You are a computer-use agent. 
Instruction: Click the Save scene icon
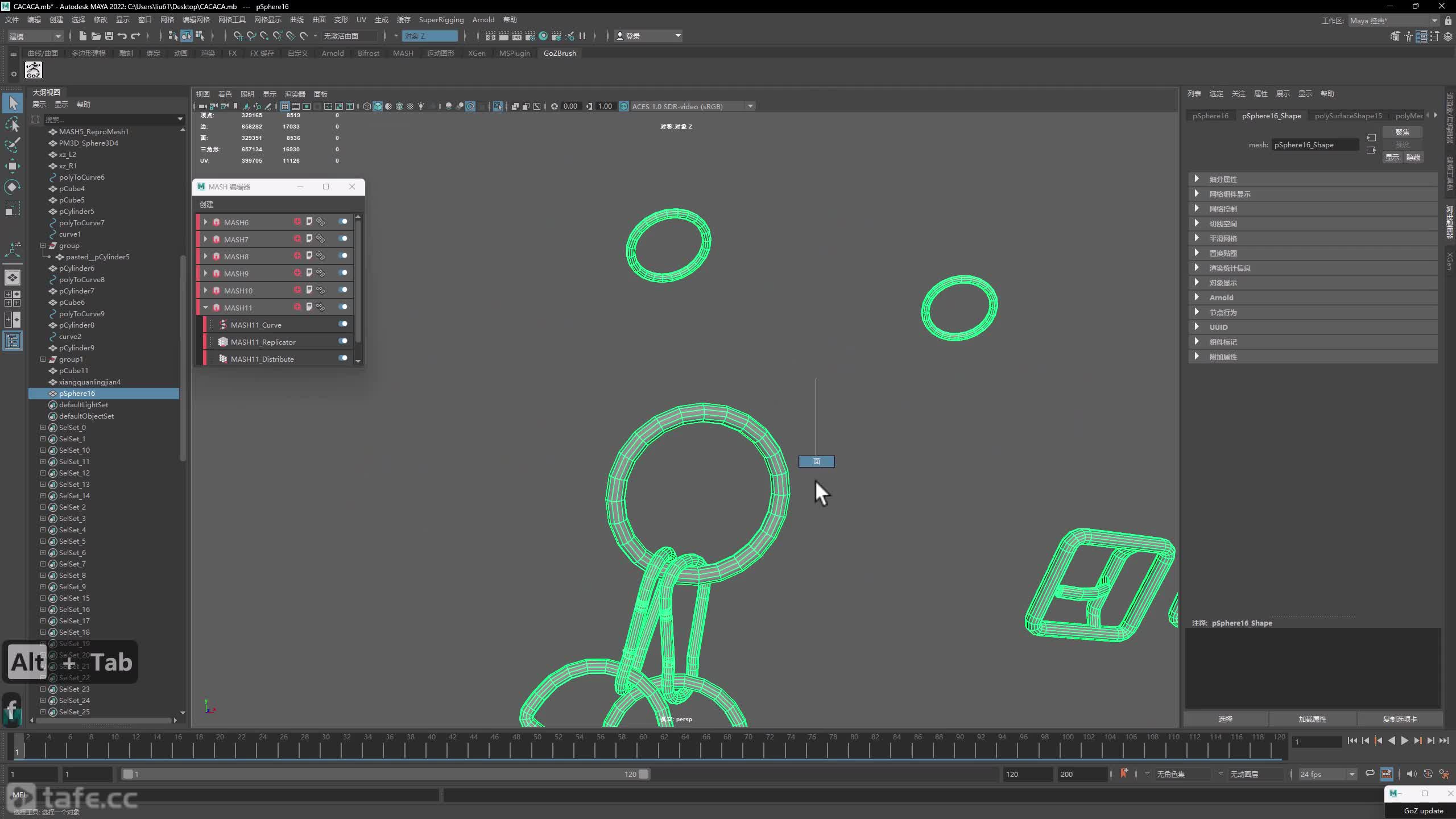point(109,36)
